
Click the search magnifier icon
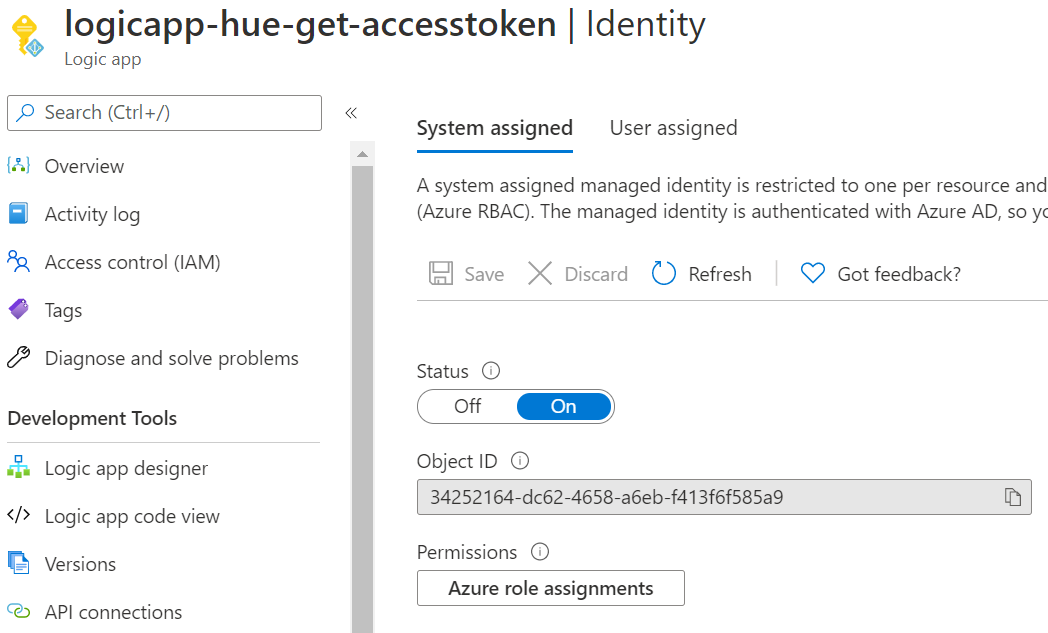[x=25, y=112]
